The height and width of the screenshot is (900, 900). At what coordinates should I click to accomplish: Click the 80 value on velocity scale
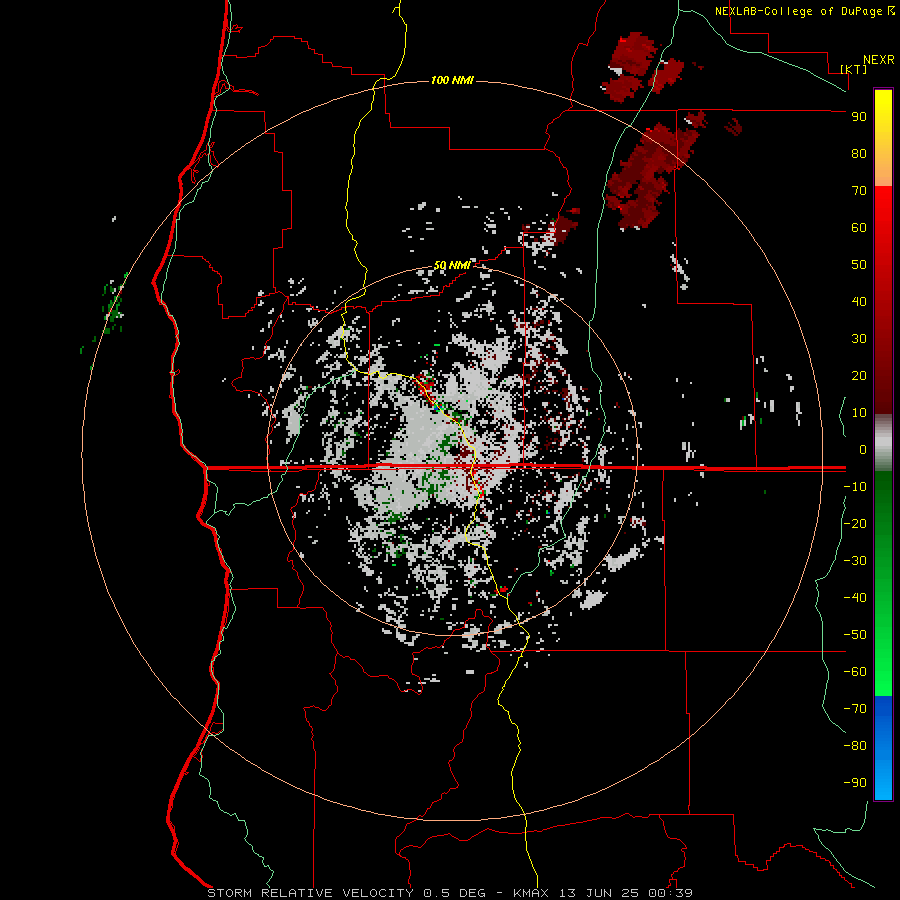(859, 153)
